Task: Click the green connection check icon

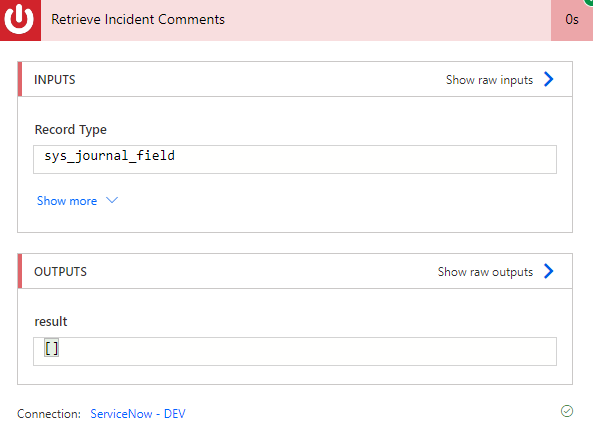Action: click(x=567, y=411)
